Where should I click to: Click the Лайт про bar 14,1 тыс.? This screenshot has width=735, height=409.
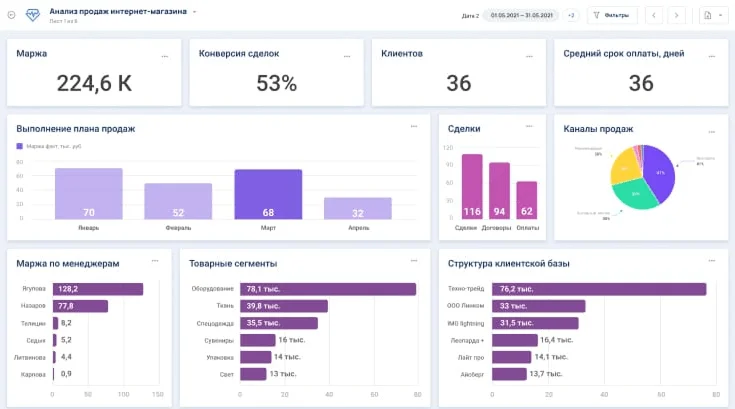click(x=511, y=357)
